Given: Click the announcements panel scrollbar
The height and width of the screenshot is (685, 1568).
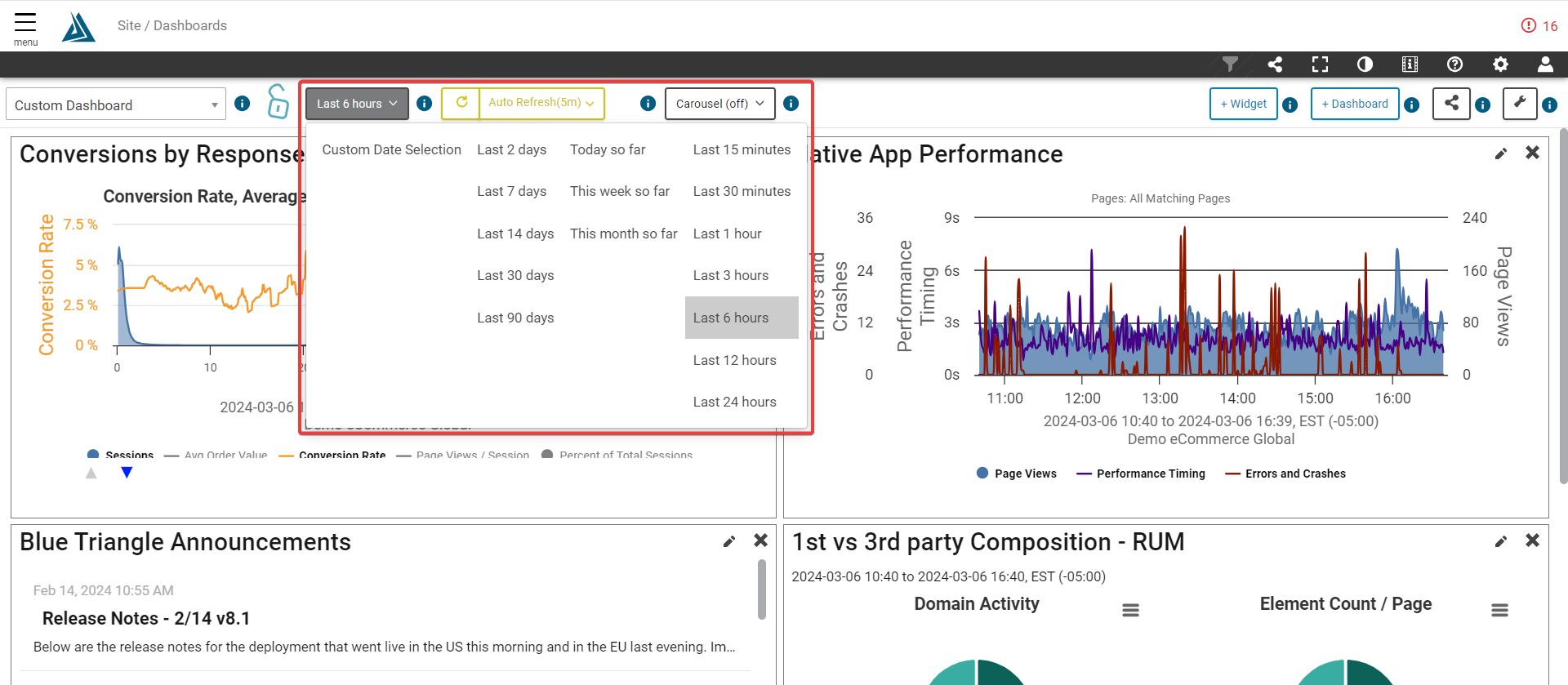Looking at the screenshot, I should 761,589.
